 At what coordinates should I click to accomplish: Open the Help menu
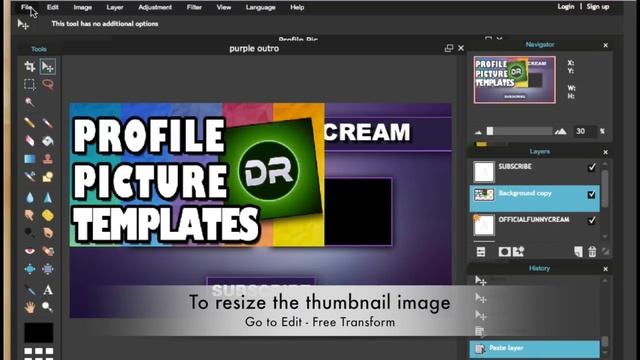coord(297,7)
